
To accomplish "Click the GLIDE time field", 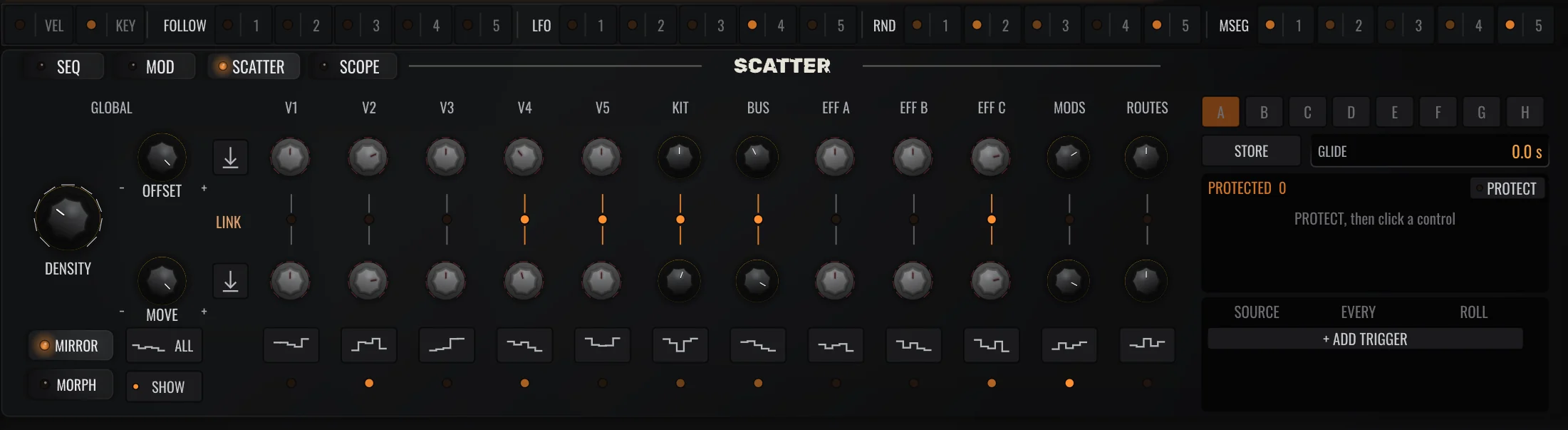I will coord(1429,151).
